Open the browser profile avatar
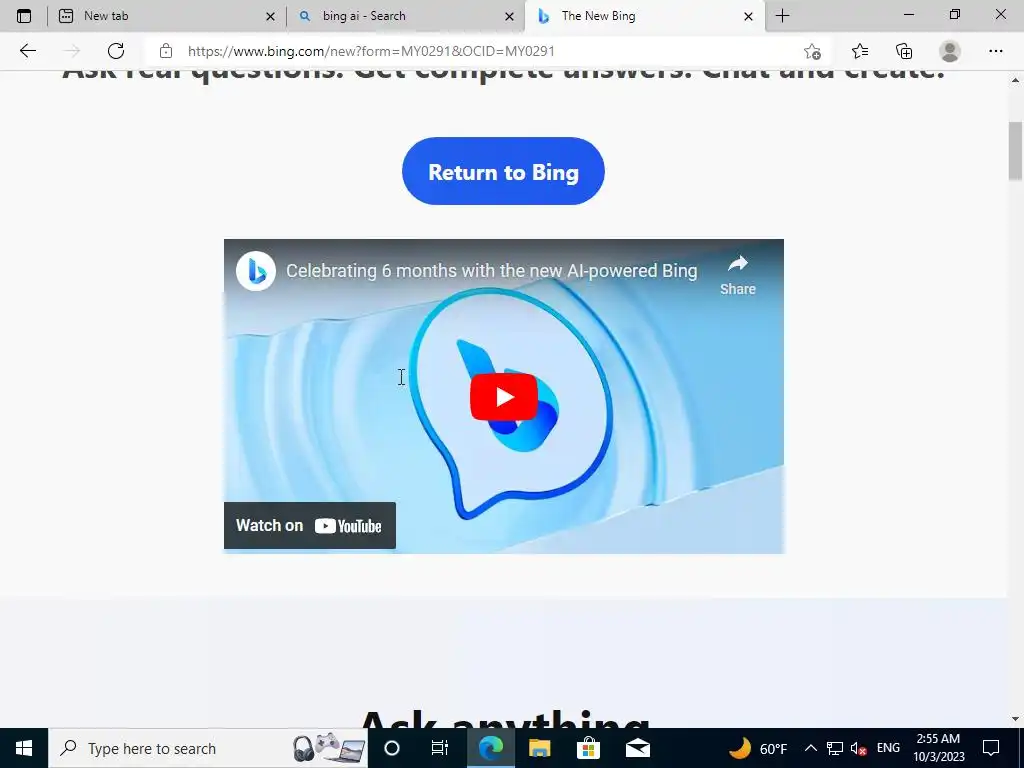1024x768 pixels. (950, 51)
